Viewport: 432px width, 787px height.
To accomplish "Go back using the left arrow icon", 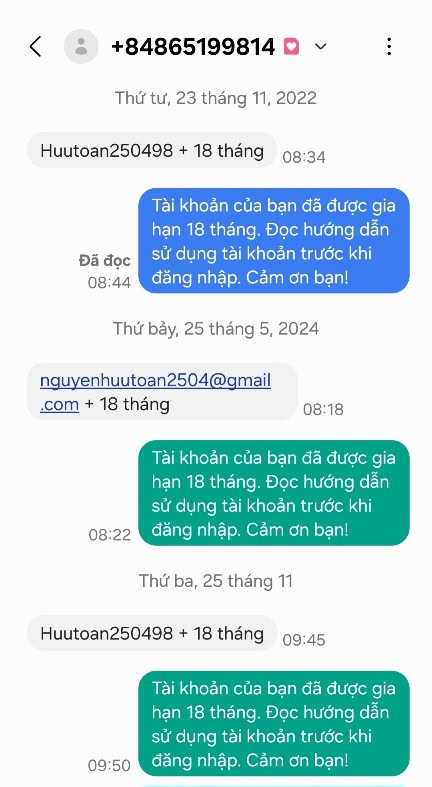I will (35, 47).
